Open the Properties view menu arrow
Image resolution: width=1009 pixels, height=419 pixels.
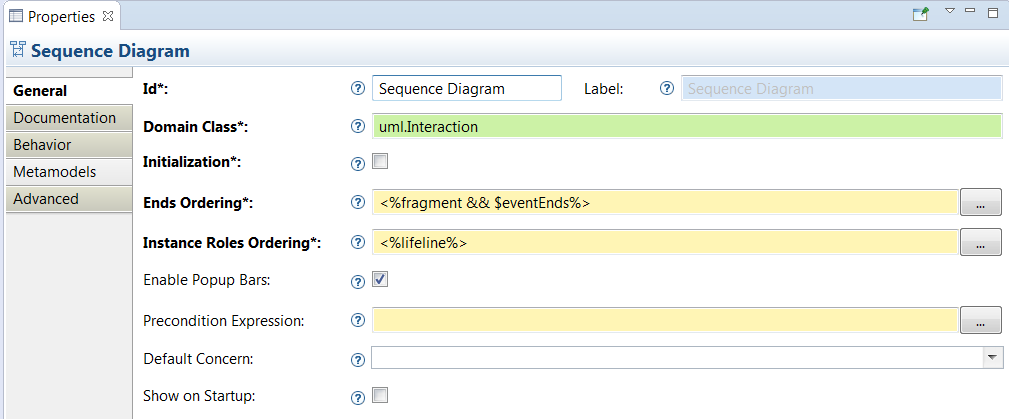(x=949, y=12)
